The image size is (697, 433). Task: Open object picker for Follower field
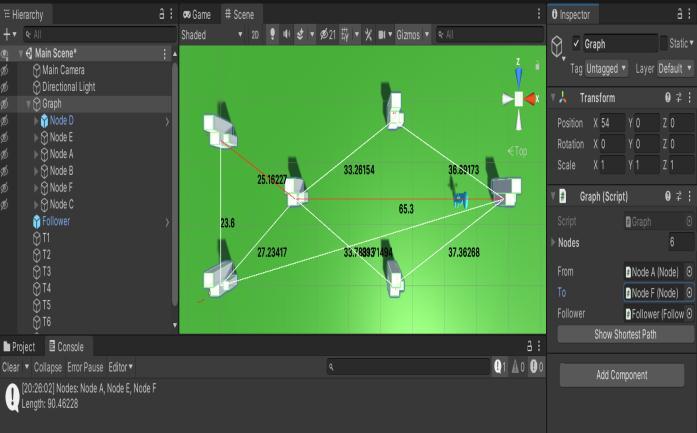click(689, 314)
